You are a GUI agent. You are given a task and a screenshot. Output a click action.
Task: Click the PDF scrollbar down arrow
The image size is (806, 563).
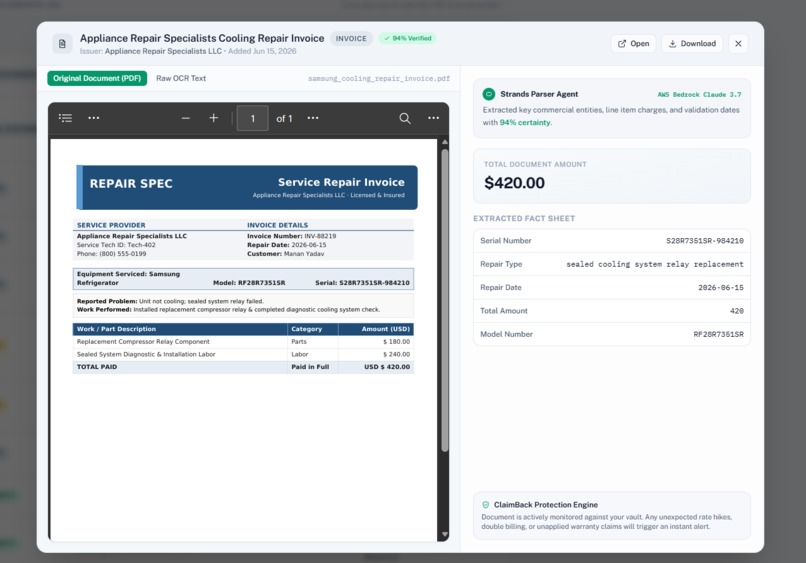(445, 535)
